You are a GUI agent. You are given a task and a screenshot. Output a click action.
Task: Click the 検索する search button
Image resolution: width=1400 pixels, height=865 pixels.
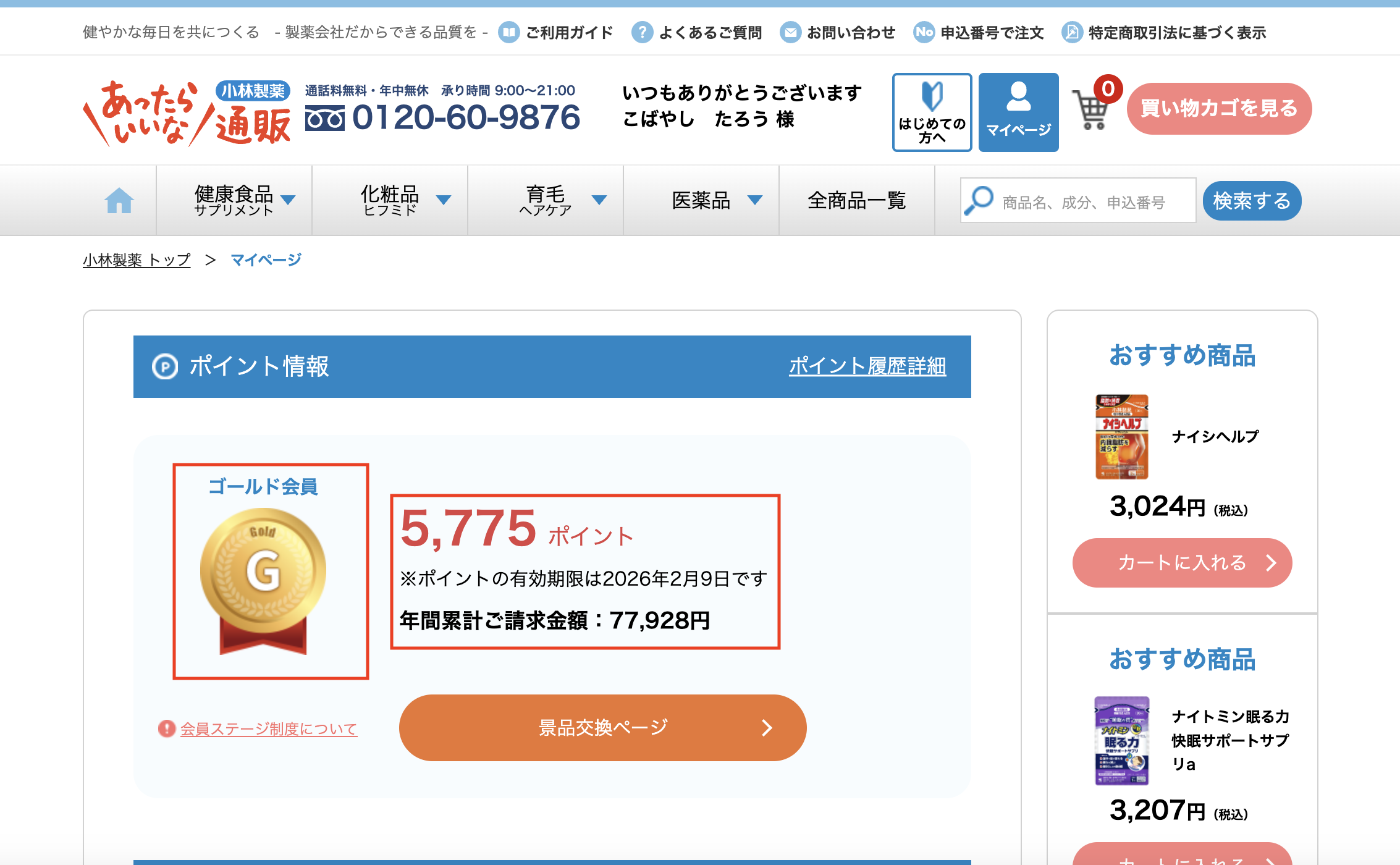[x=1252, y=201]
